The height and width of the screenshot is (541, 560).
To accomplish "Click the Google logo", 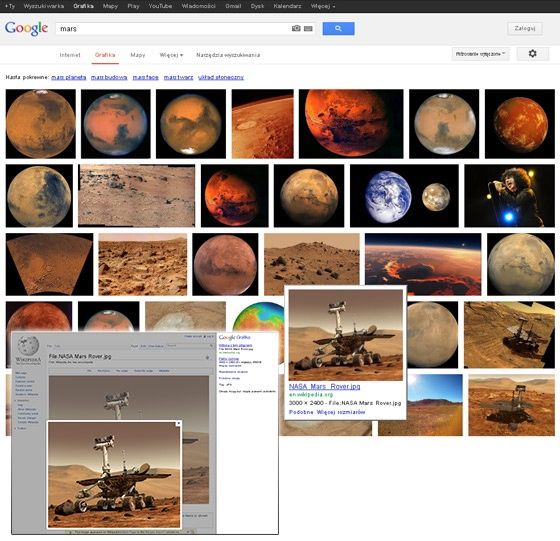I will 26,28.
